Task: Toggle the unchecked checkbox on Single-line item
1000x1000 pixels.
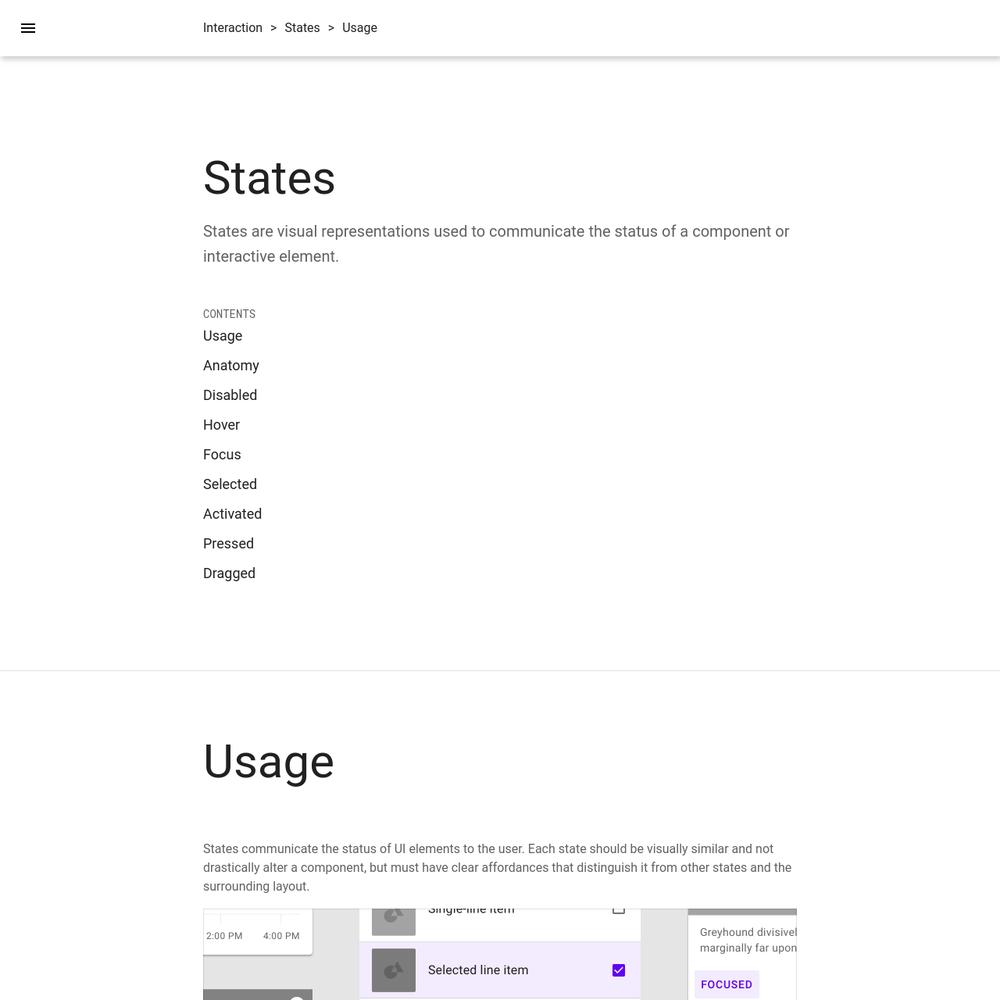Action: coord(618,910)
